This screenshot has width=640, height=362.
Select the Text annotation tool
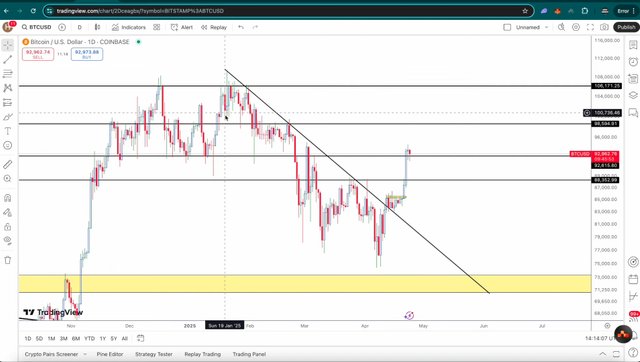tap(7, 131)
